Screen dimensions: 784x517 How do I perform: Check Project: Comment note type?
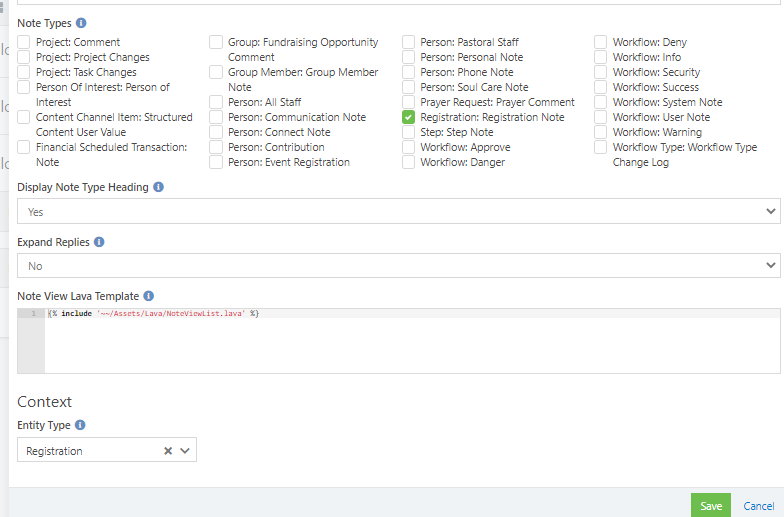pos(24,42)
